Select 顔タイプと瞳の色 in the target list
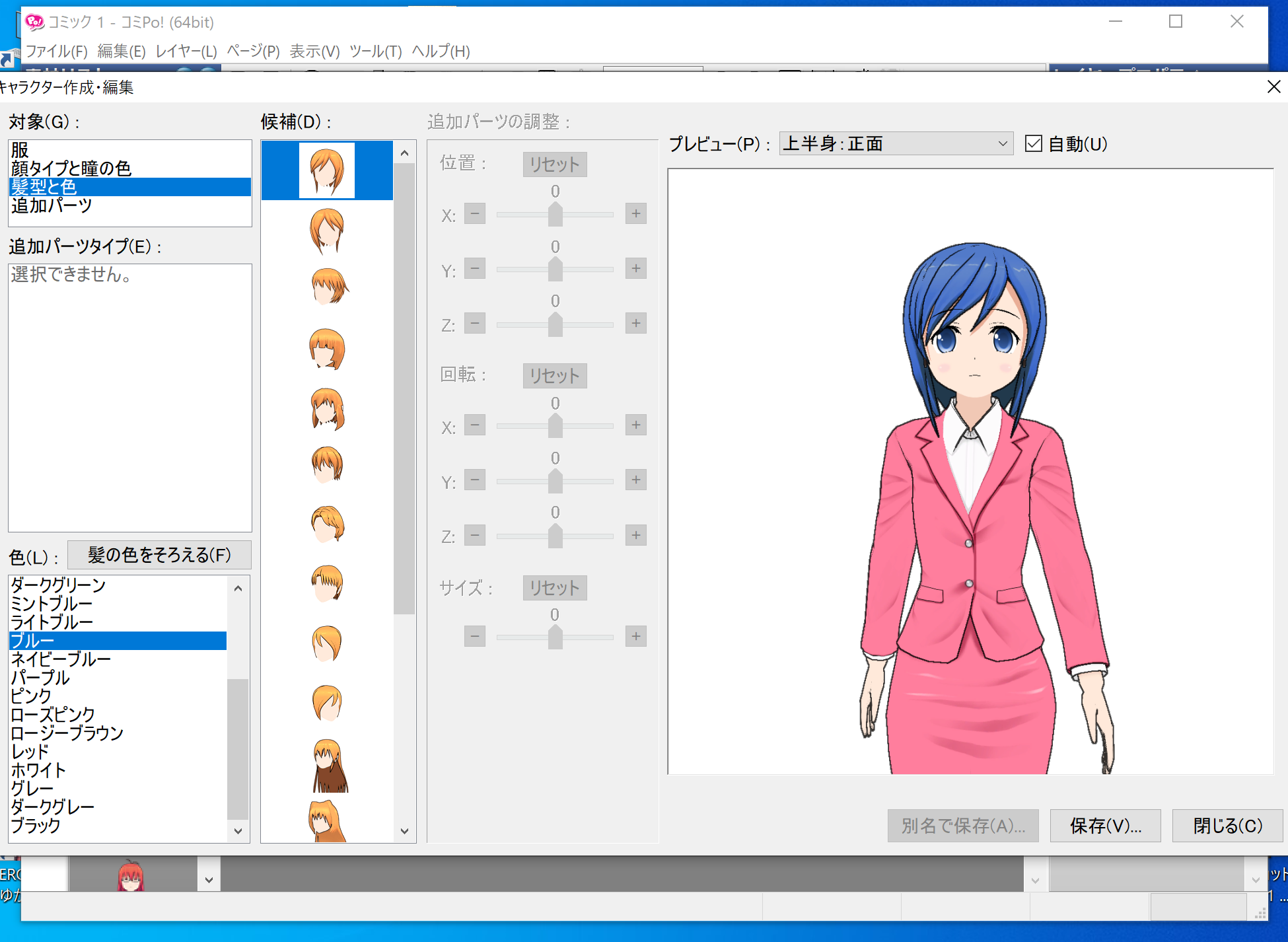The width and height of the screenshot is (1288, 942). (x=71, y=168)
